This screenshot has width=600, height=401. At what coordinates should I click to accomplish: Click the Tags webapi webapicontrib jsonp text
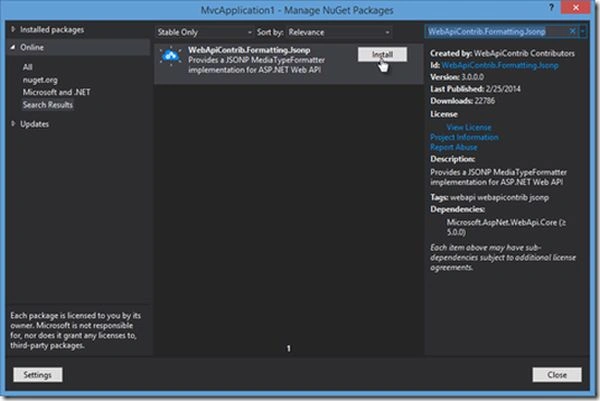click(489, 197)
